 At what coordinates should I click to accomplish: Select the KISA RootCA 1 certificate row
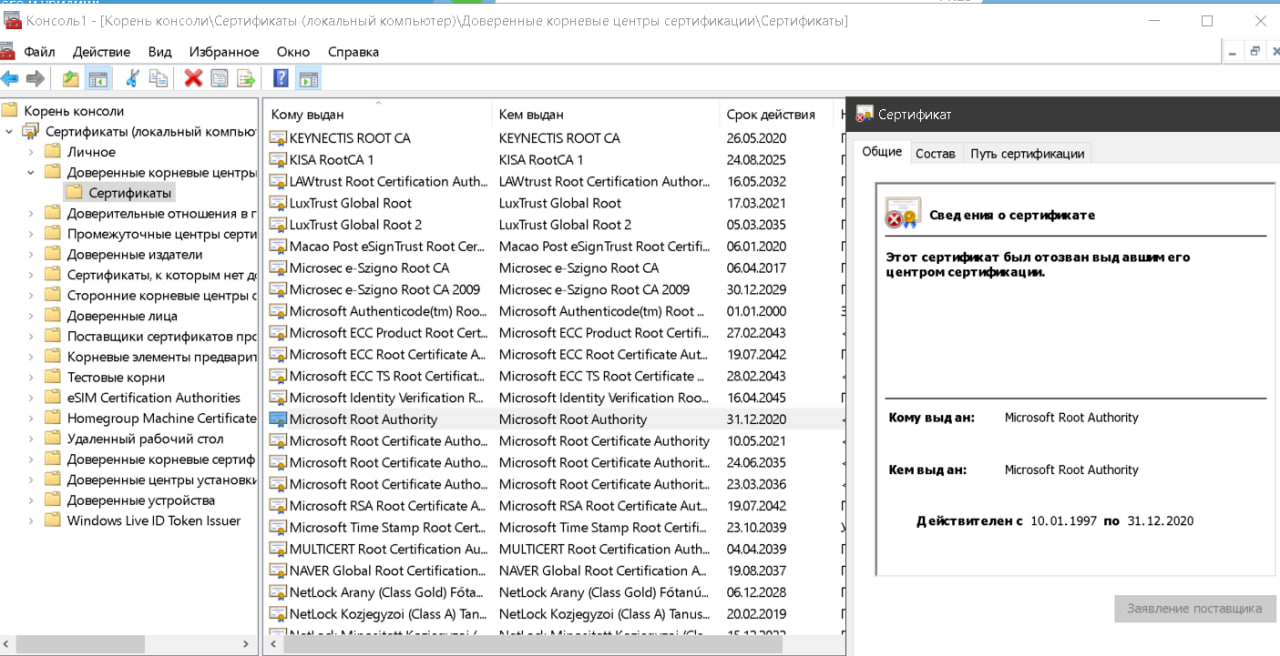331,160
